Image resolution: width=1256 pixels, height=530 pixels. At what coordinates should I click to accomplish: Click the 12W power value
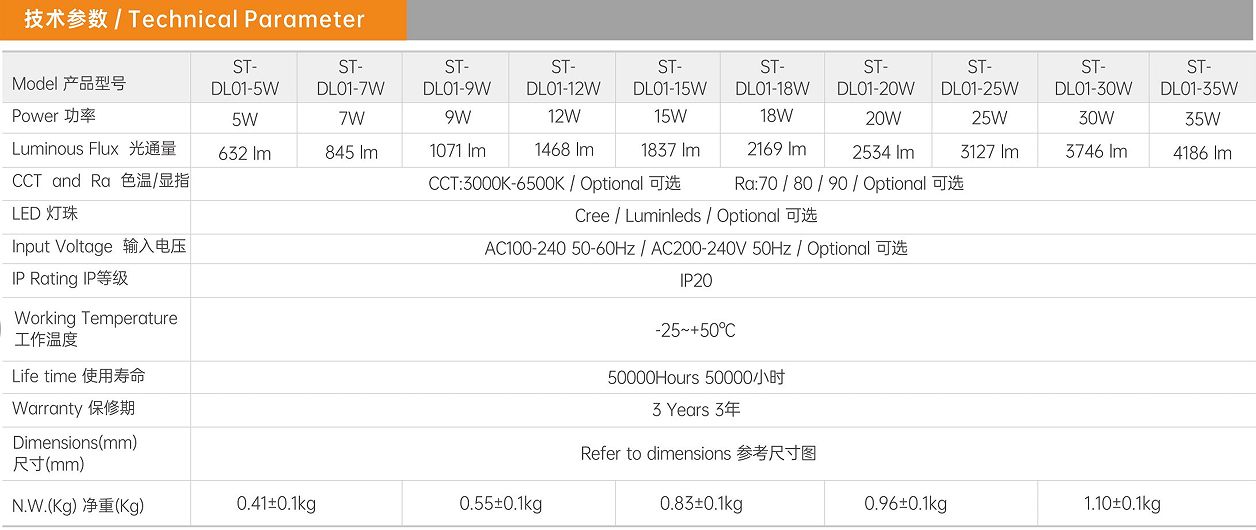tap(564, 116)
